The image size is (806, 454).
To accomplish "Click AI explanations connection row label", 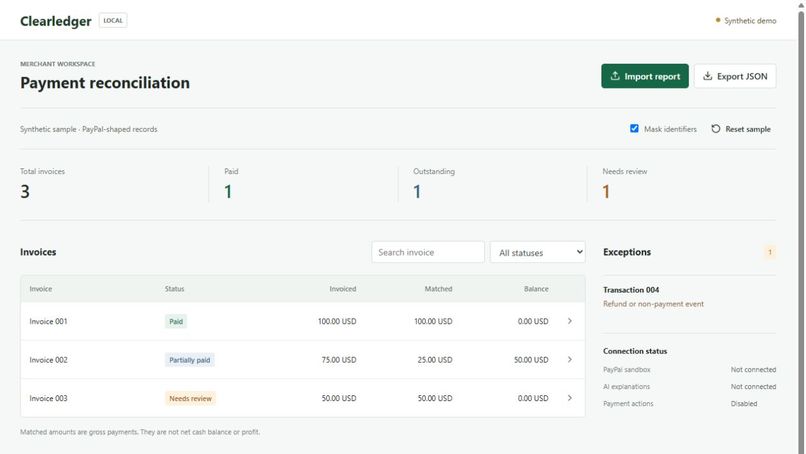I will (x=627, y=387).
